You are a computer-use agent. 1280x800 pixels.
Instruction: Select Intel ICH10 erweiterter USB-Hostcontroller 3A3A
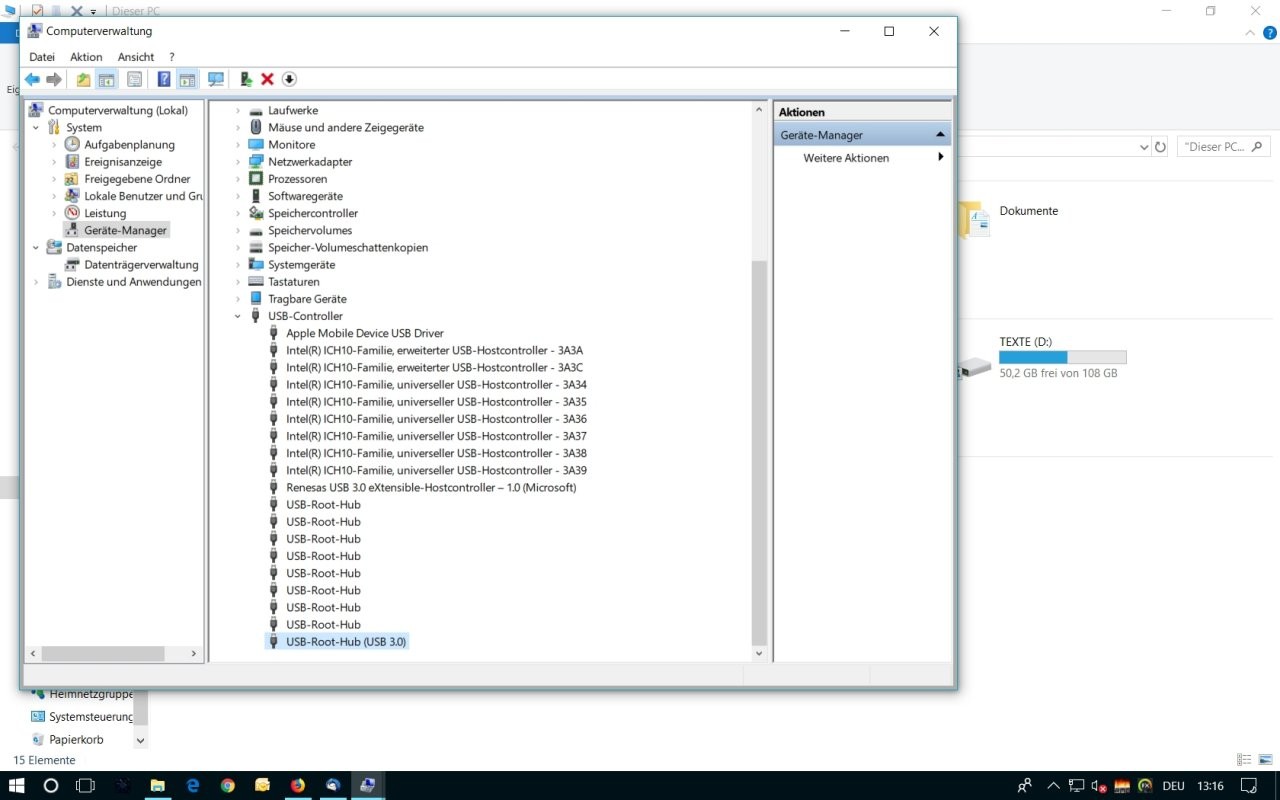pos(435,350)
